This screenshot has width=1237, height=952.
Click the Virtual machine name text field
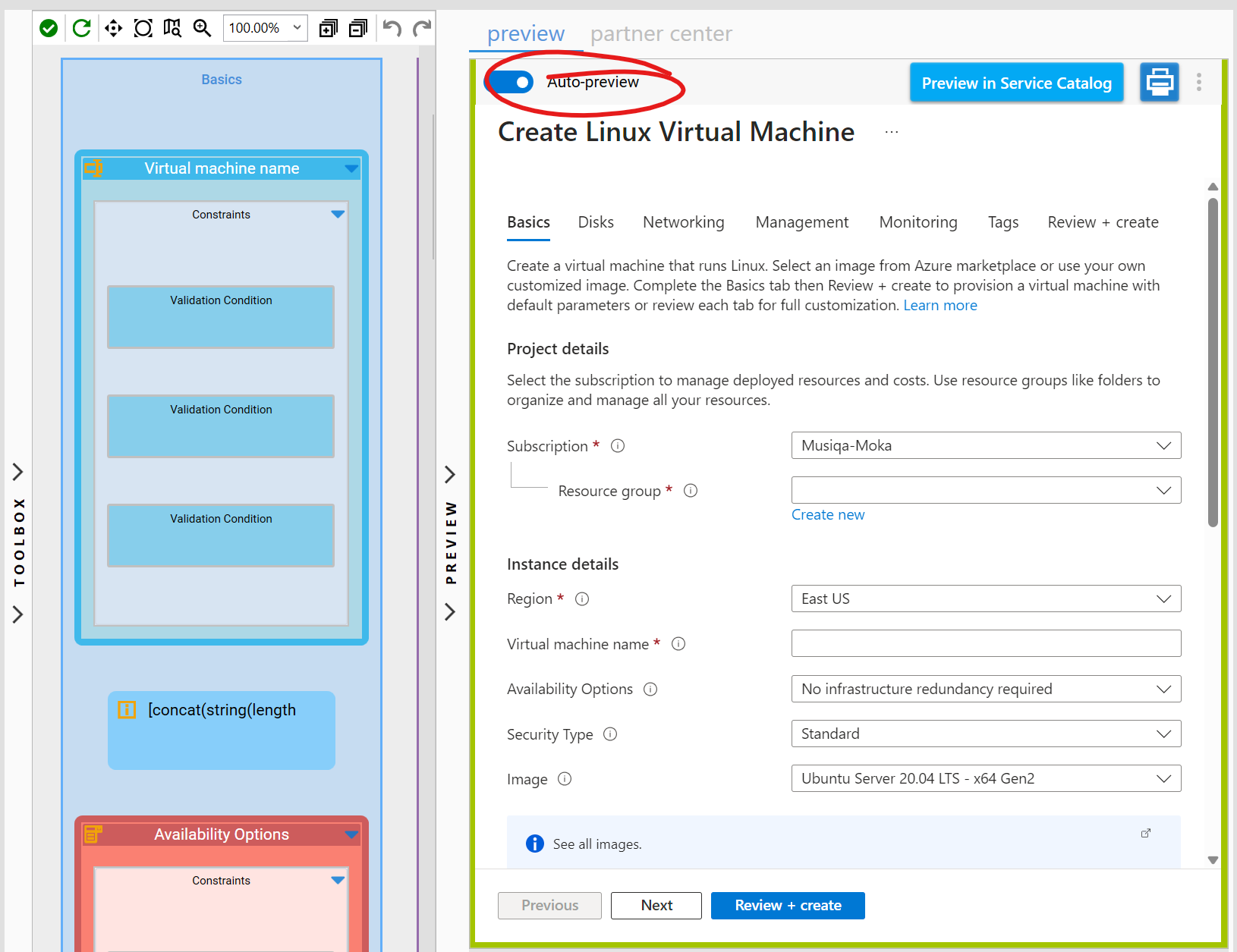click(x=985, y=643)
